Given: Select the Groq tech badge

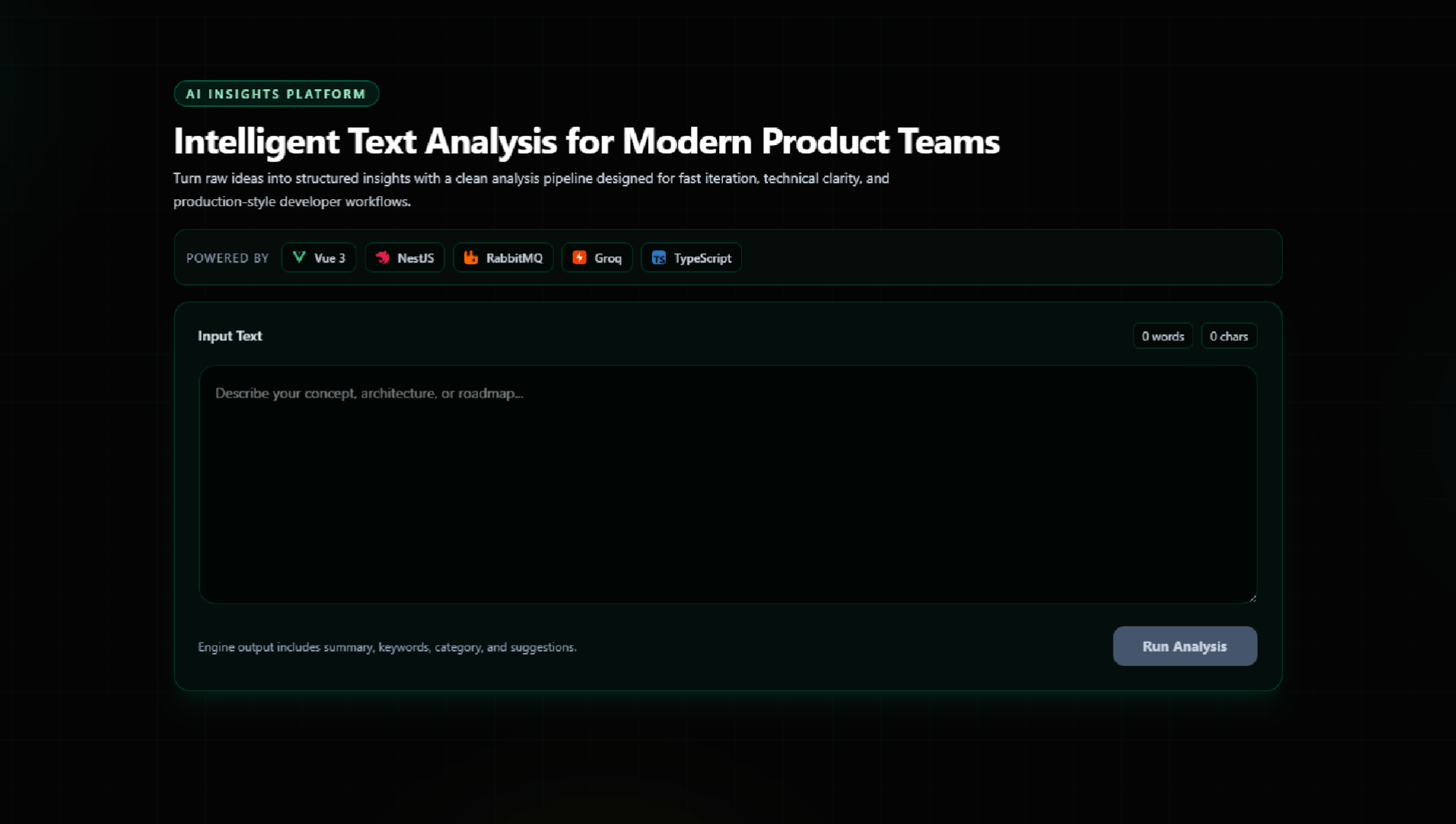Looking at the screenshot, I should pos(596,257).
